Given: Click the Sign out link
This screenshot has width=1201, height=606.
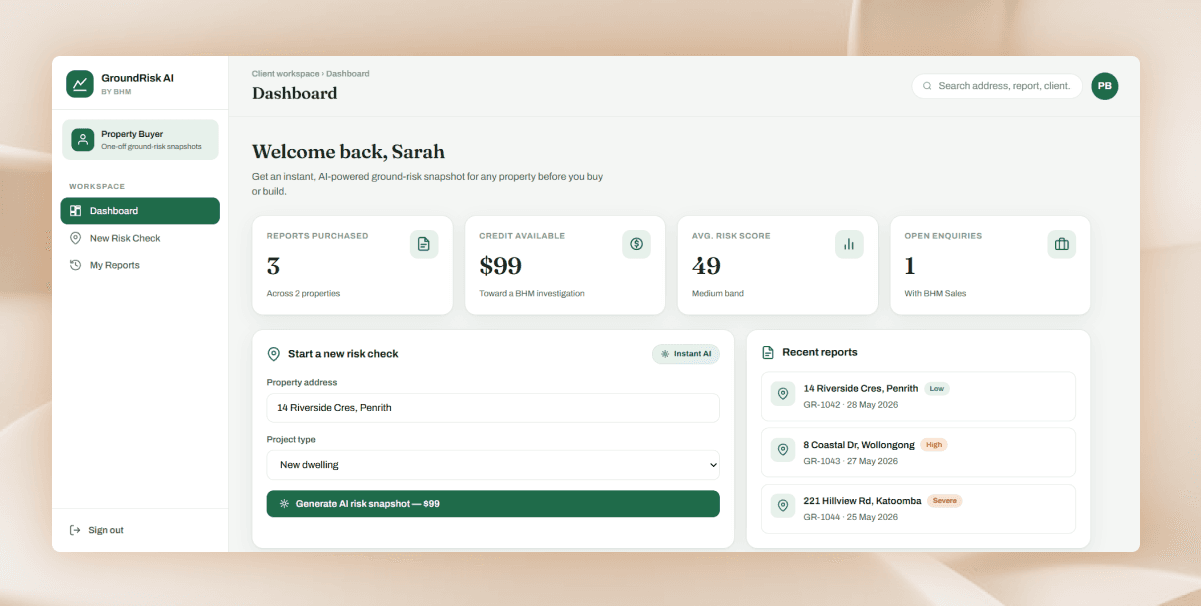Looking at the screenshot, I should [97, 530].
